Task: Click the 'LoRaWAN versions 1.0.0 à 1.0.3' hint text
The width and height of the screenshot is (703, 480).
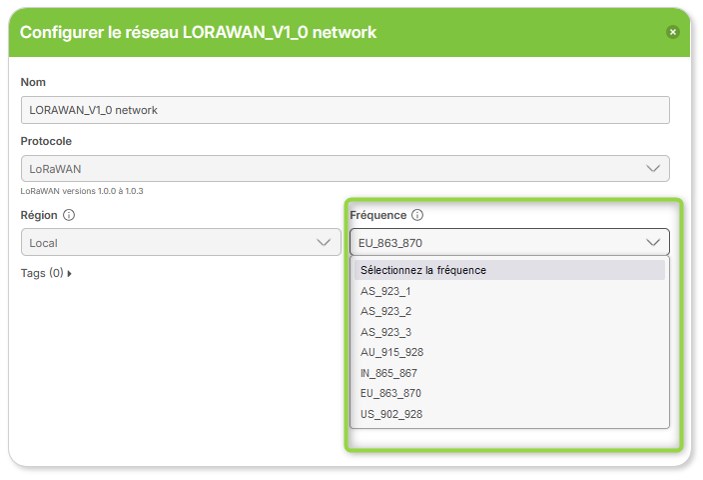Action: pos(82,191)
